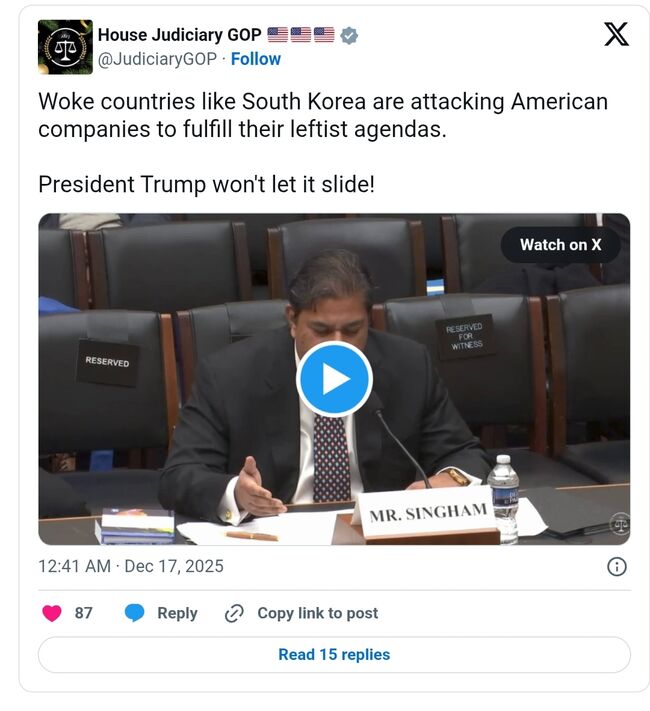Click the blue reply bubble icon
Screen dimensions: 650x711
tap(134, 613)
